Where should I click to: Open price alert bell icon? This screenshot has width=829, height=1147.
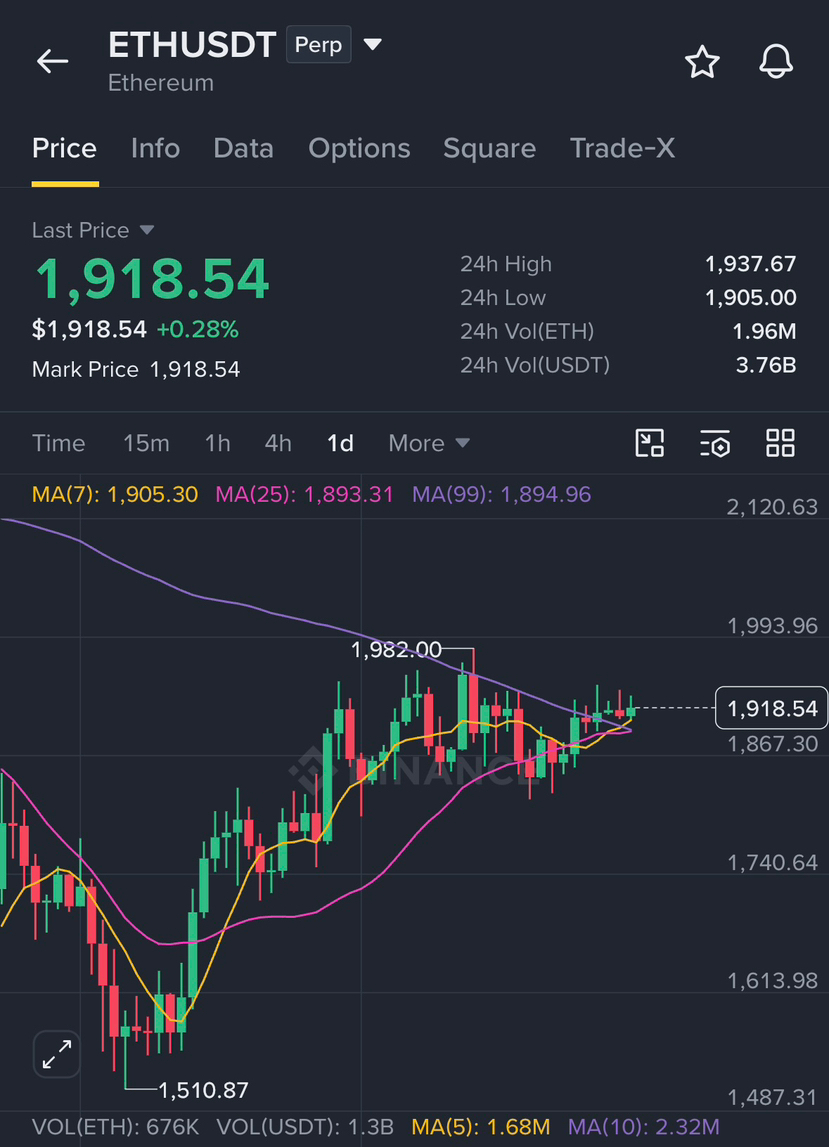click(x=776, y=61)
